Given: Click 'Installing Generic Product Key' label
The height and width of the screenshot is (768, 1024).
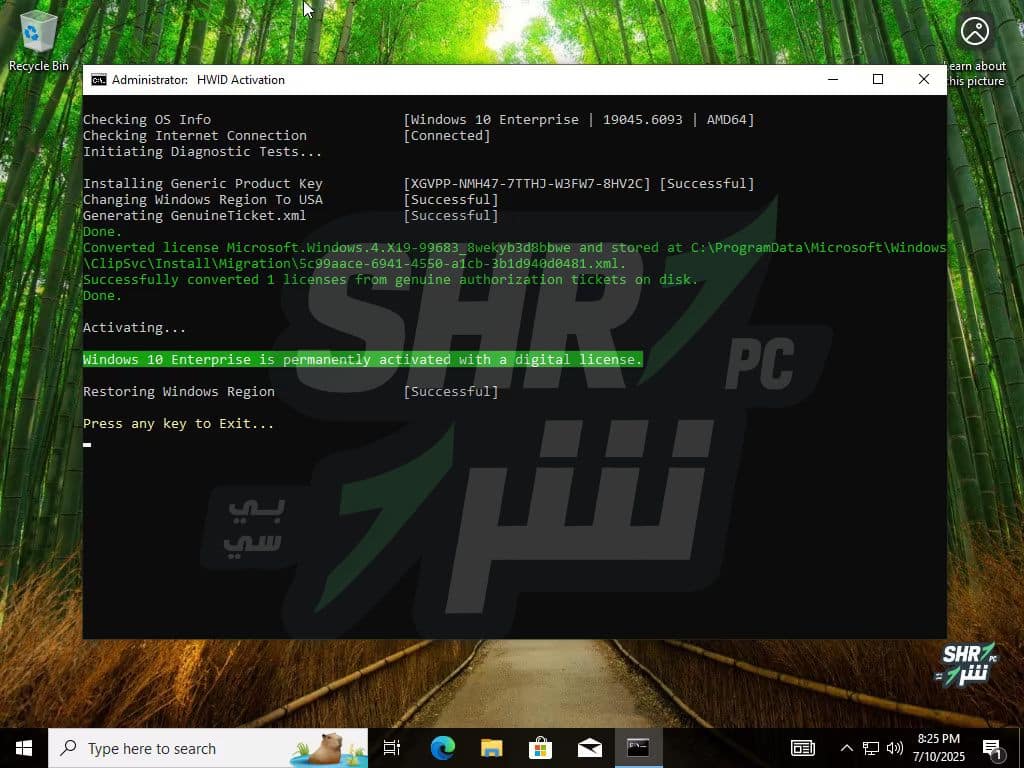Looking at the screenshot, I should tap(203, 184).
